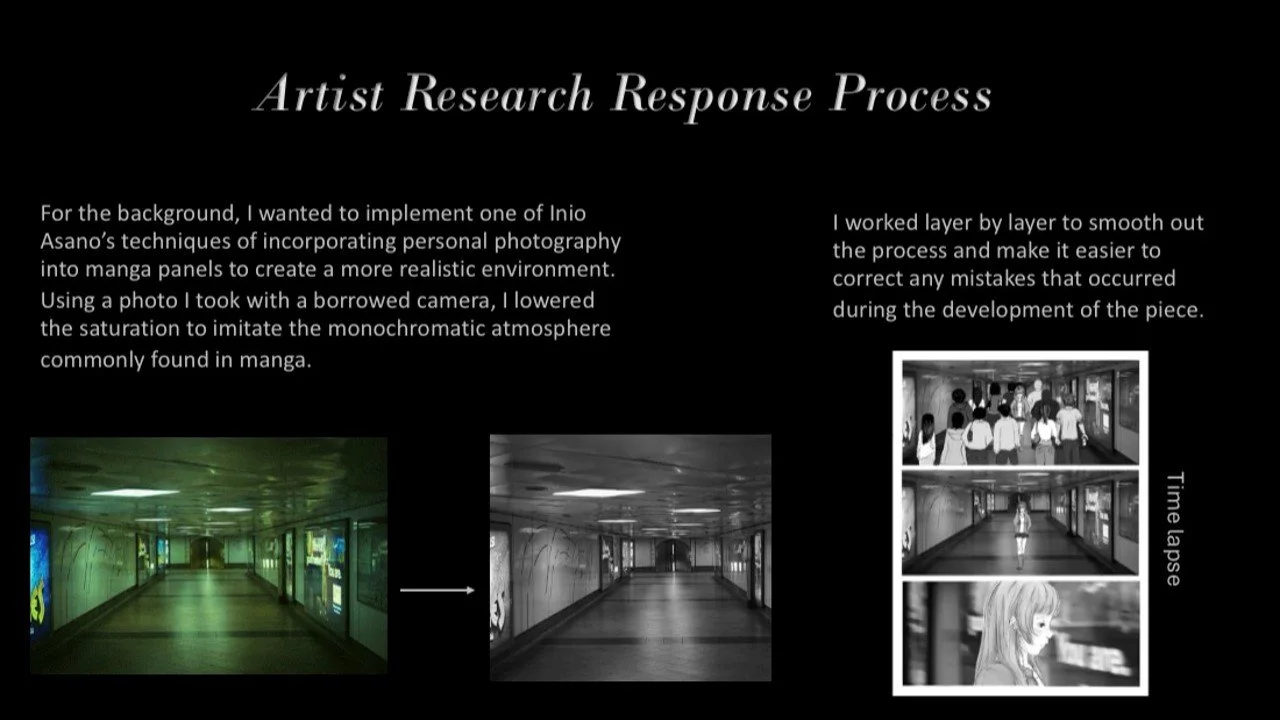Open the middle manga panel with lone girl

coord(1020,523)
